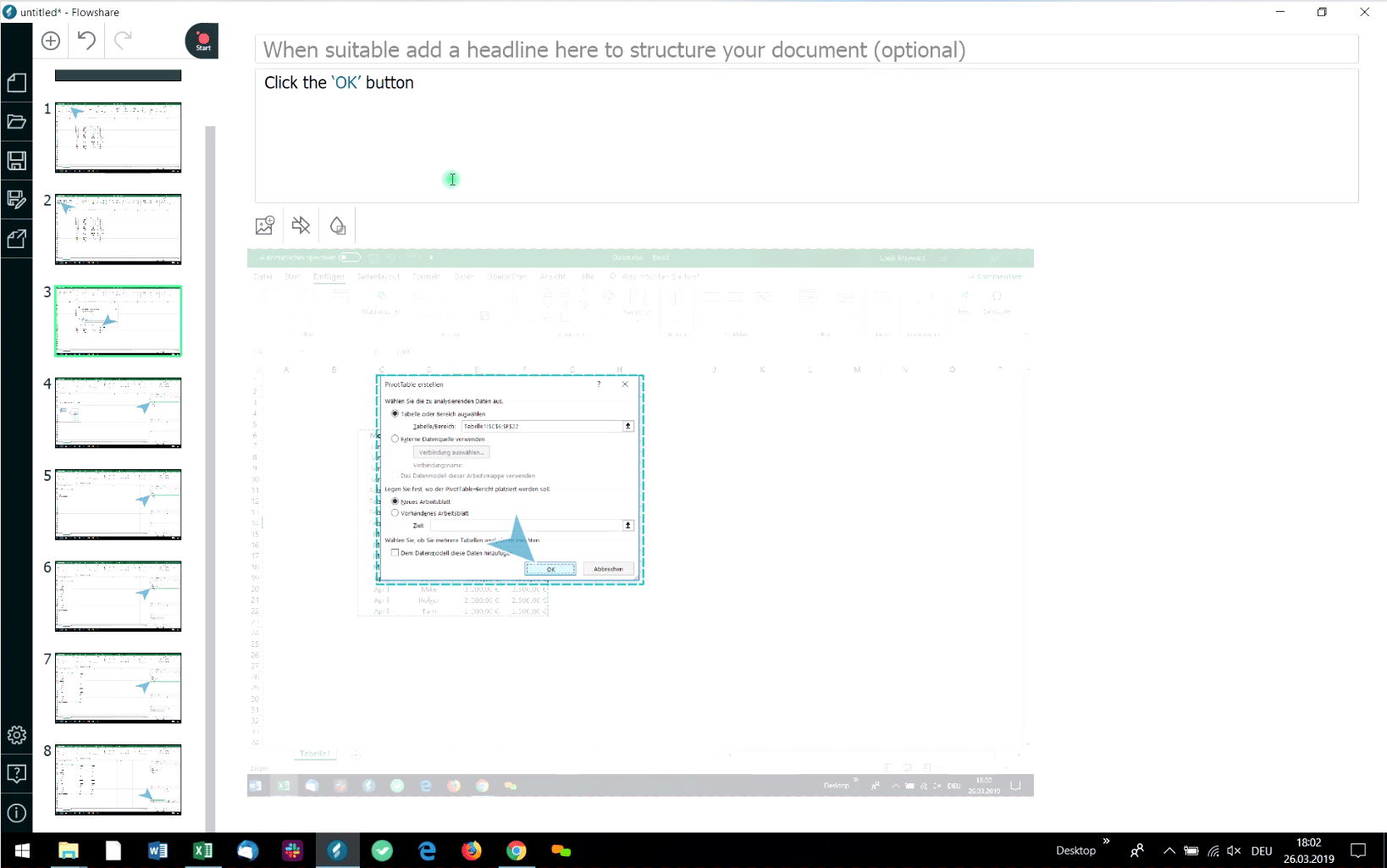
Task: Click the add new step plus icon
Action: coord(51,41)
